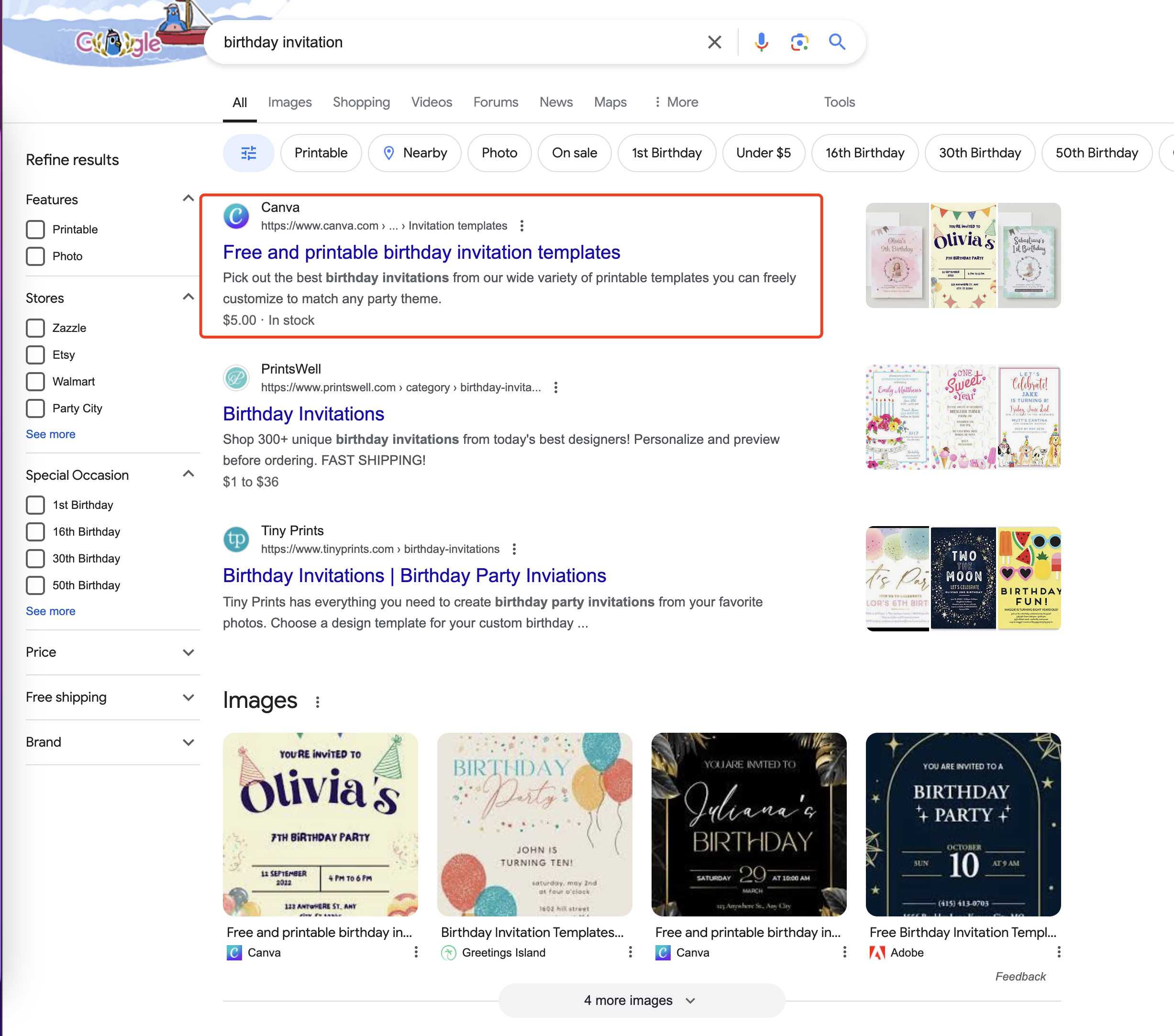Open Google Lens image search icon

tap(799, 42)
